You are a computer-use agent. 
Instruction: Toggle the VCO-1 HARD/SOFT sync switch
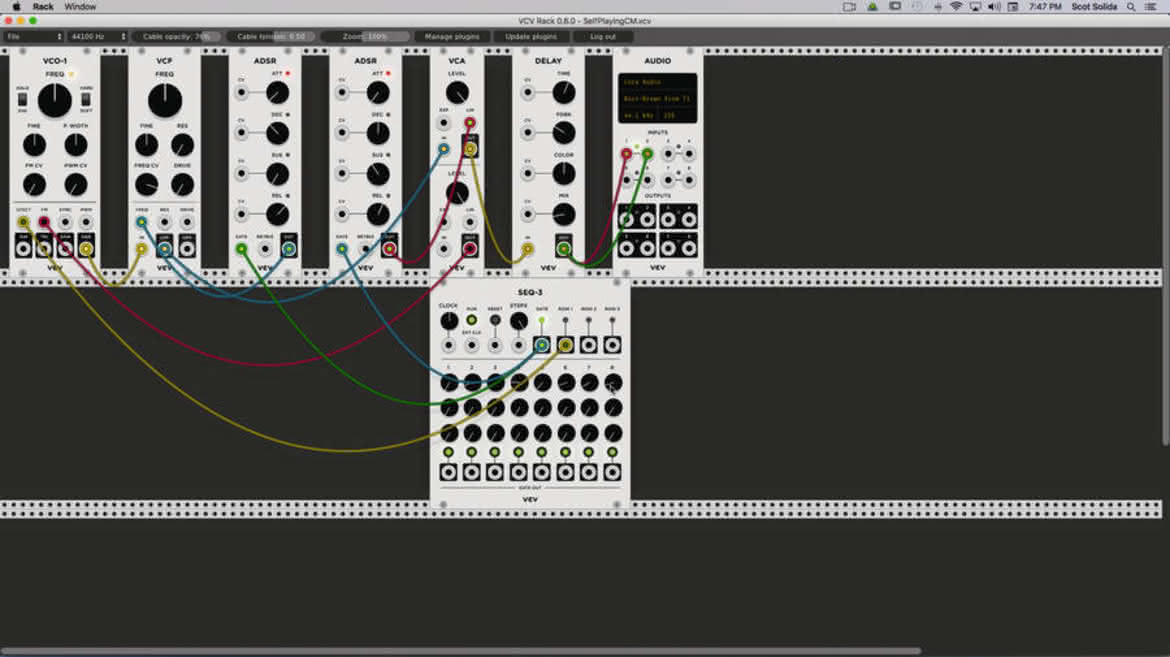click(86, 99)
